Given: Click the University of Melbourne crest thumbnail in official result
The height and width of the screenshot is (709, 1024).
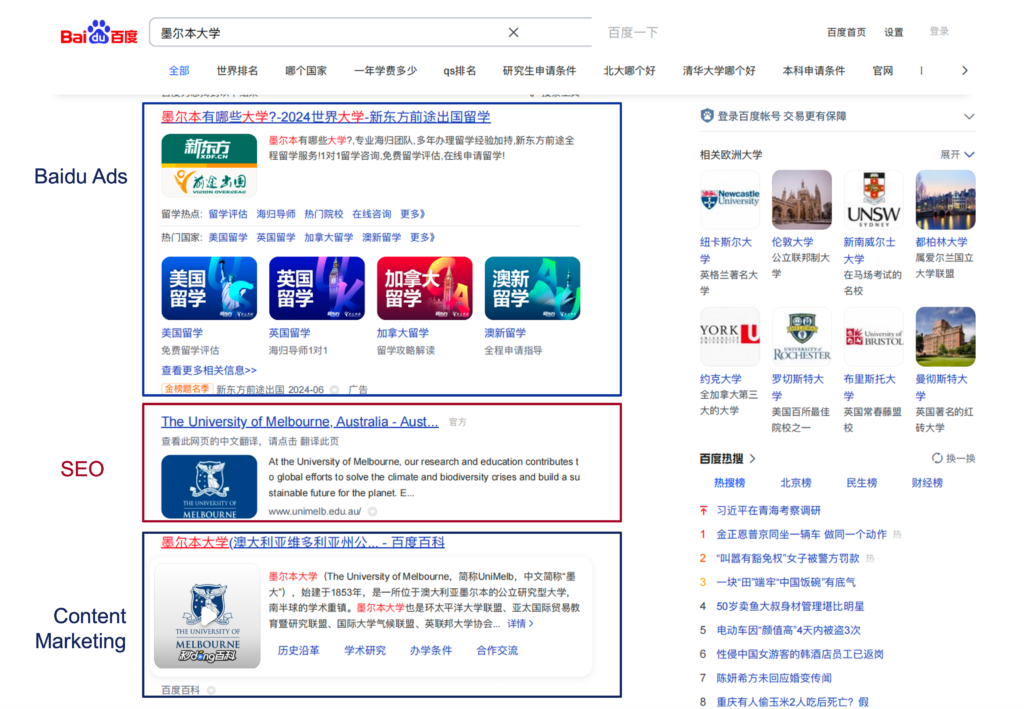Looking at the screenshot, I should (x=209, y=486).
